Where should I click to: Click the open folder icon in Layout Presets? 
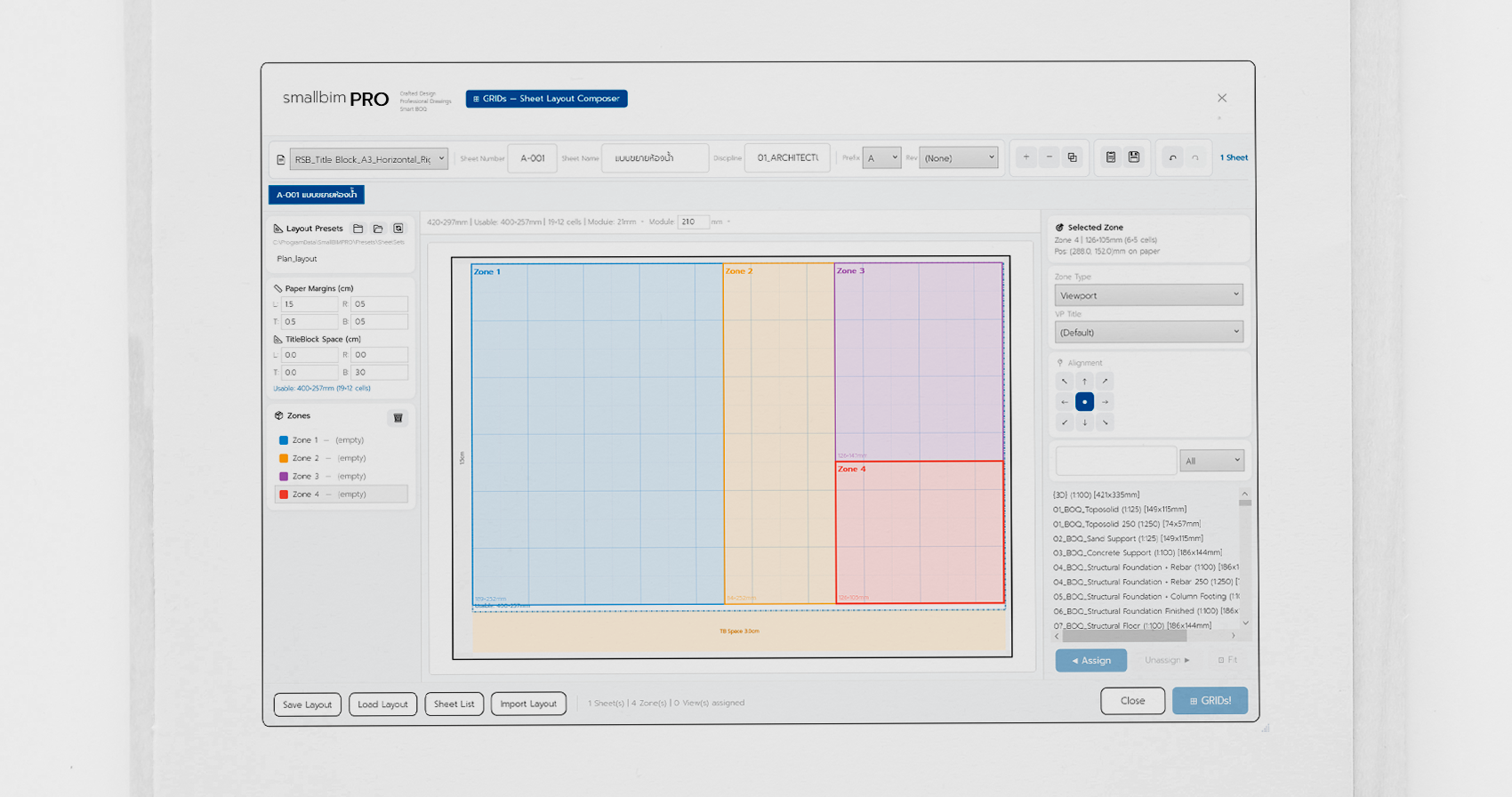[x=378, y=229]
